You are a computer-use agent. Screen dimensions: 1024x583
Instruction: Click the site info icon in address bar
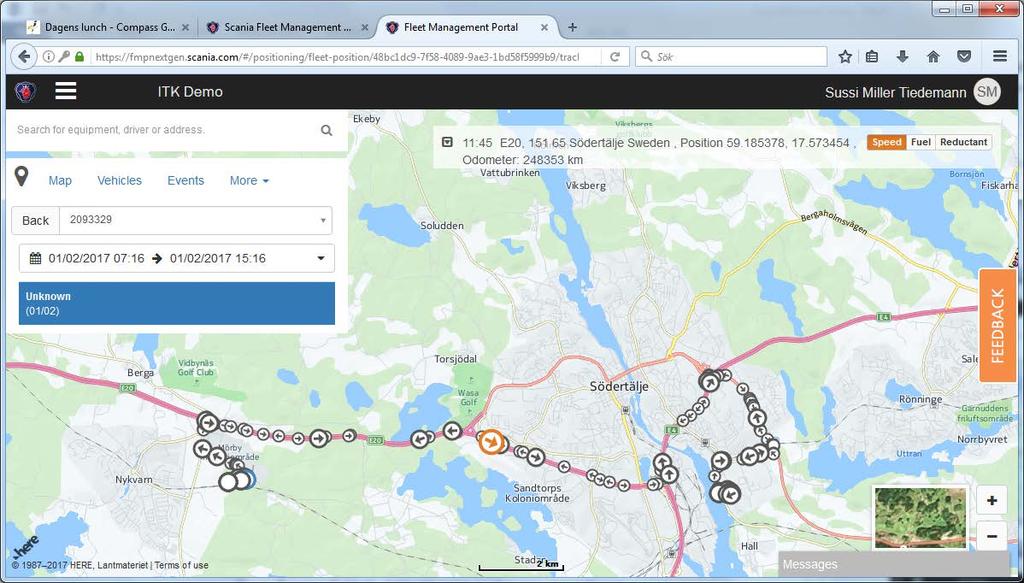[x=48, y=57]
